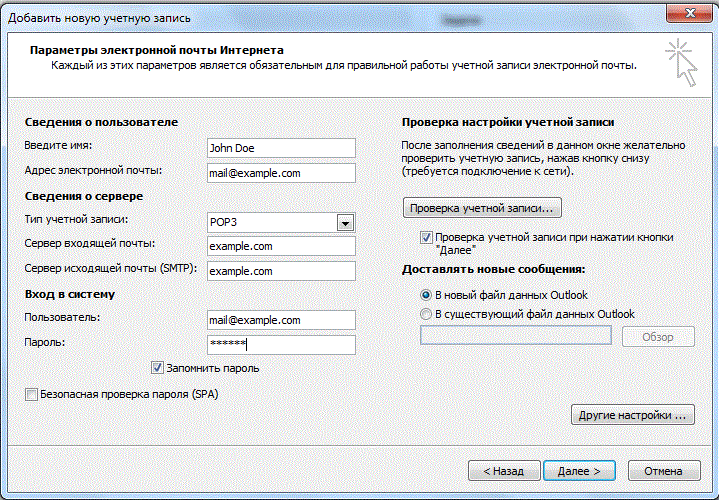719x500 pixels.
Task: Focus the 'Введите имя' field with John Doe
Action: [x=280, y=148]
